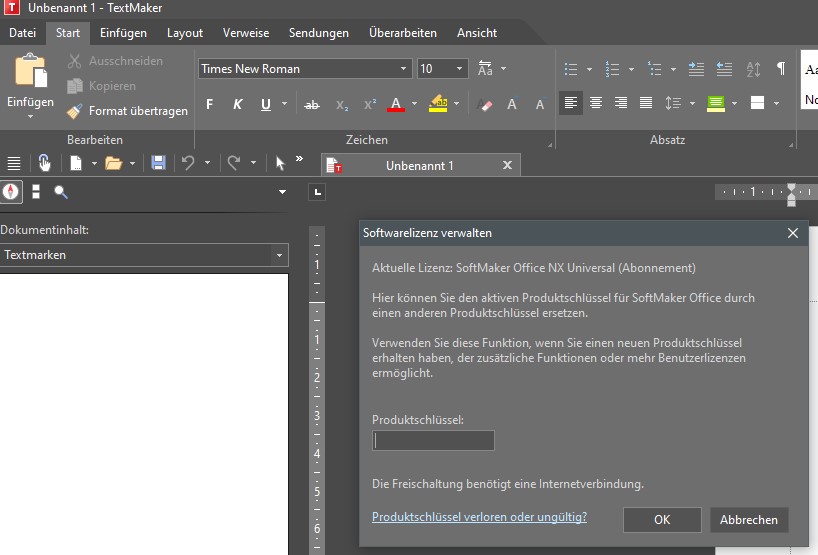Image resolution: width=818 pixels, height=555 pixels.
Task: Click sidebar search magnifier icon
Action: pos(61,192)
